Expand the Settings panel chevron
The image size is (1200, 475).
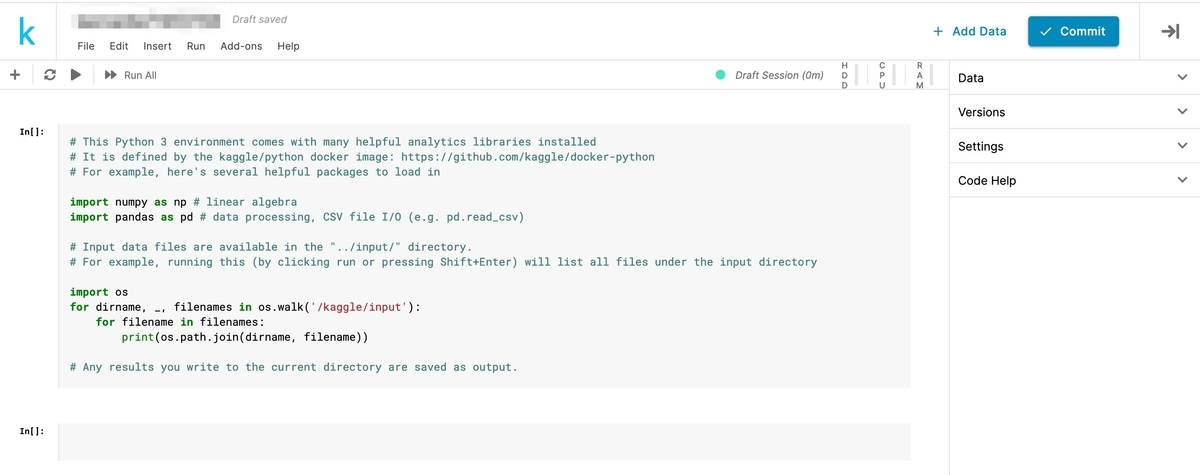coord(1183,146)
